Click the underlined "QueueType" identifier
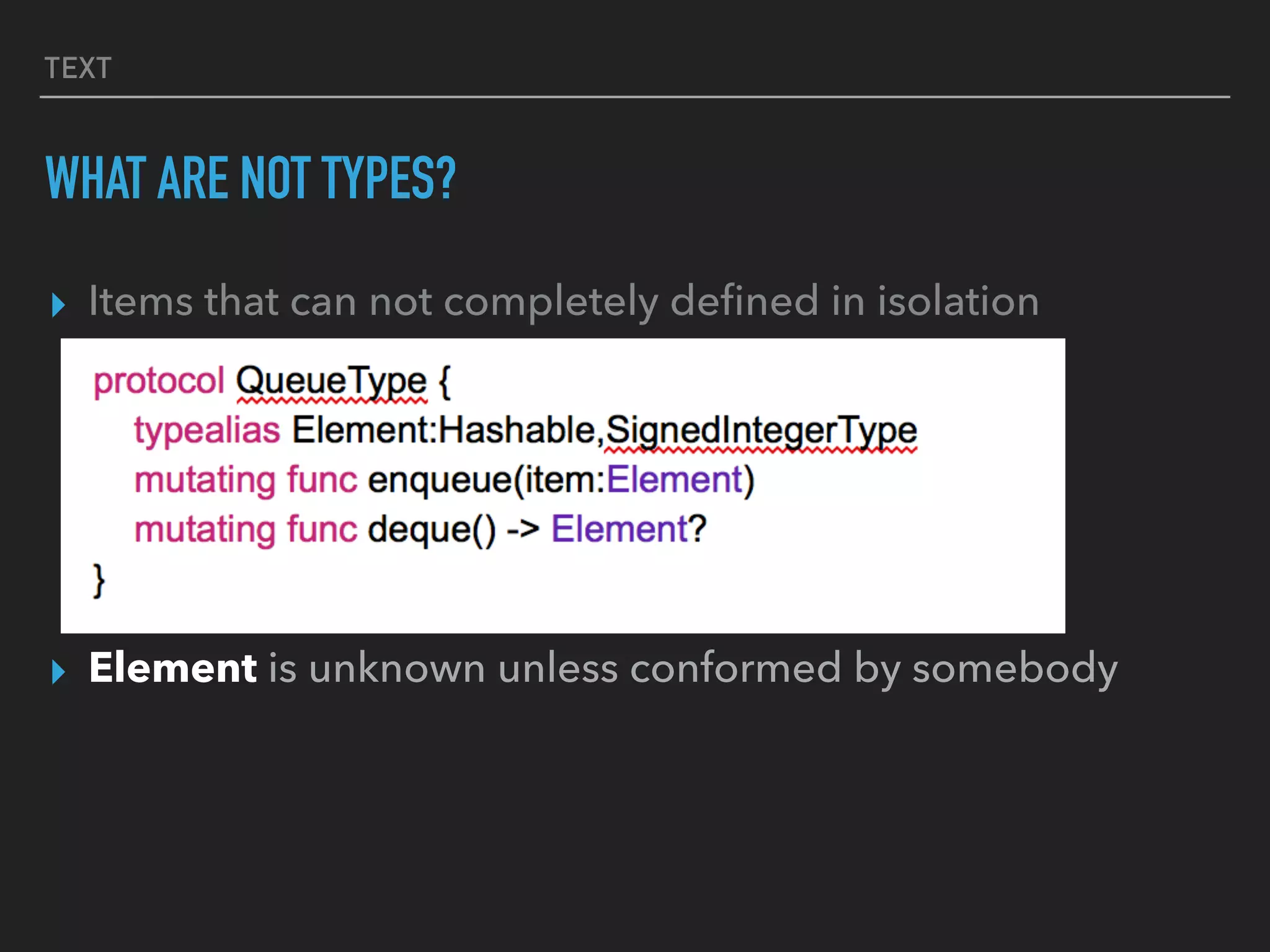 pyautogui.click(x=331, y=381)
